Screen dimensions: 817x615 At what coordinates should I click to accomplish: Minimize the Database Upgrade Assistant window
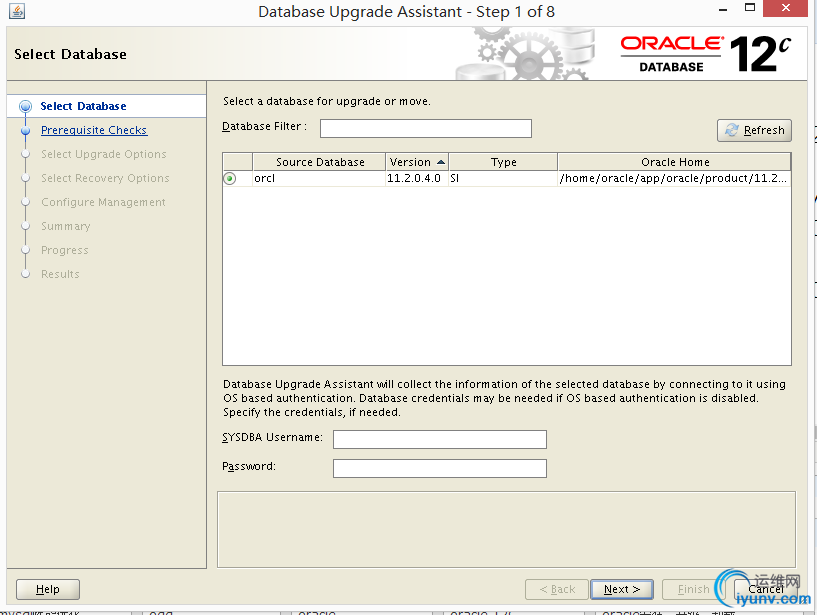coord(723,9)
